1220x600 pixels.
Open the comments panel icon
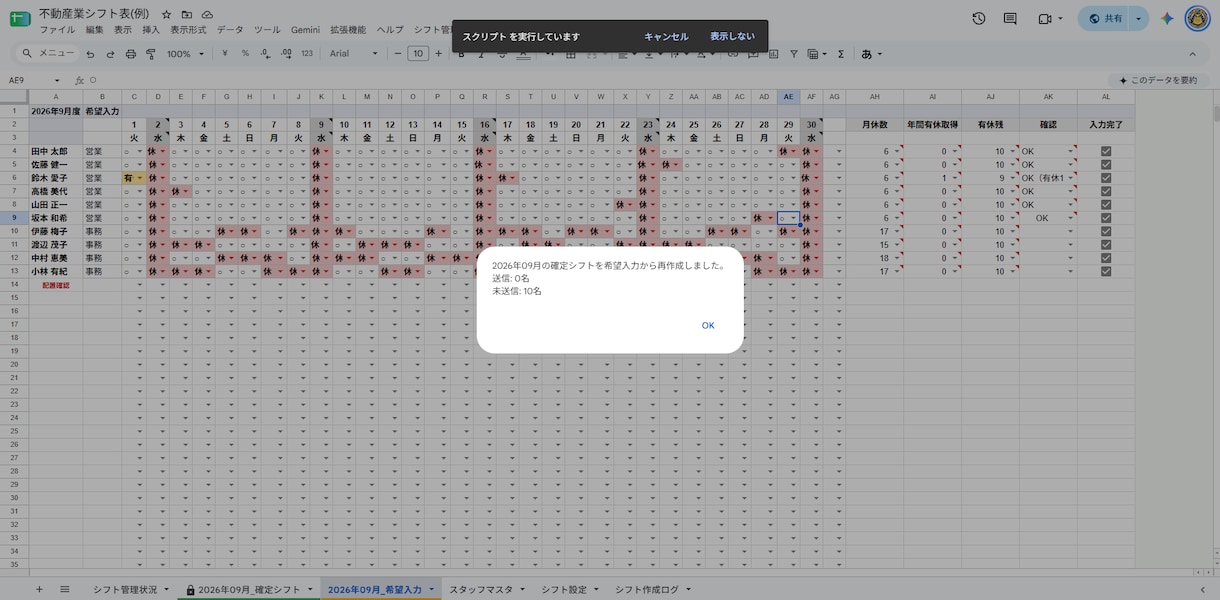coord(1010,18)
